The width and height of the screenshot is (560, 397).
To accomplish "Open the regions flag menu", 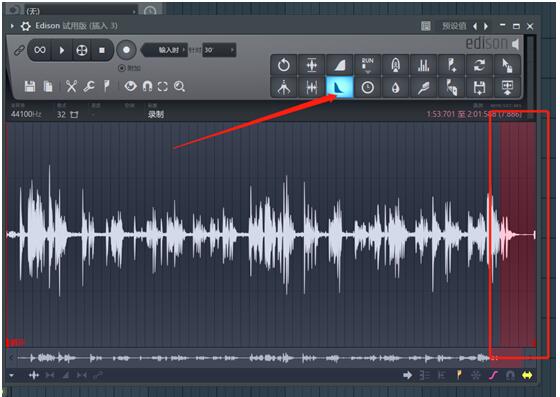I will [106, 86].
